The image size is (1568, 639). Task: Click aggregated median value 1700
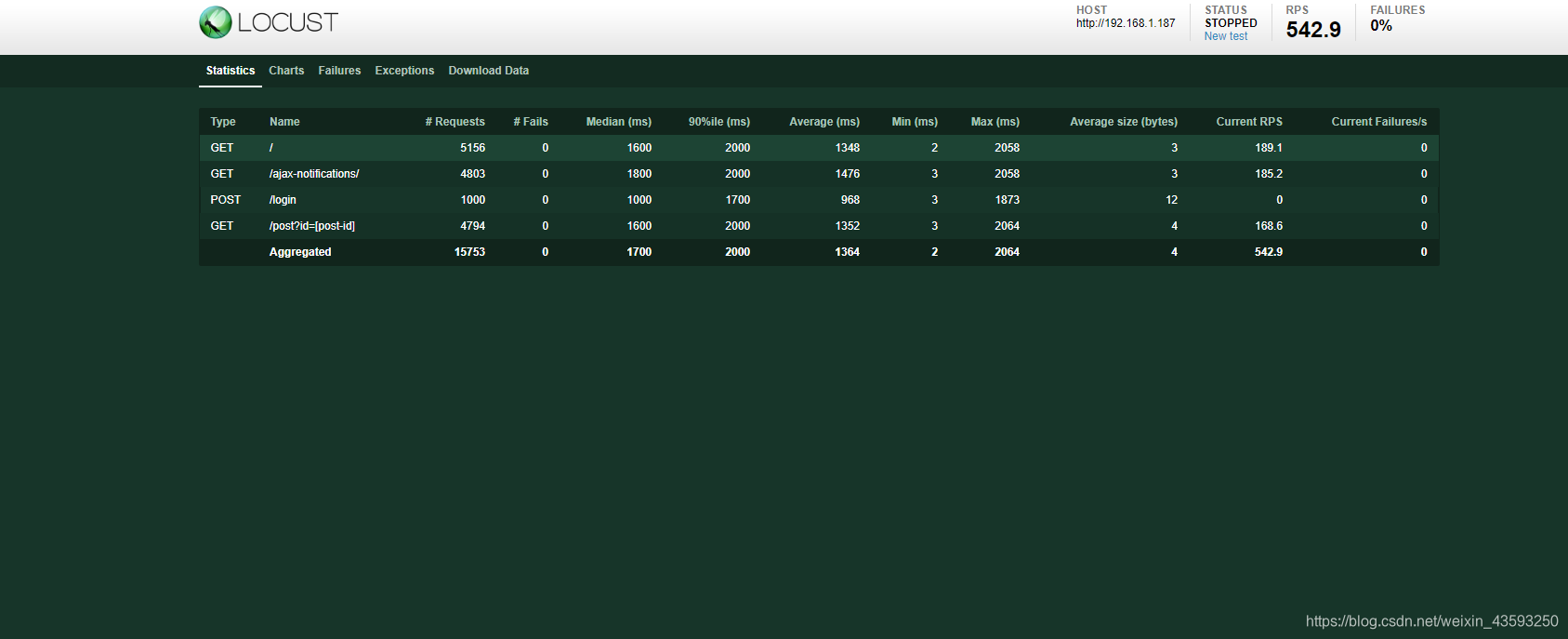coord(639,252)
